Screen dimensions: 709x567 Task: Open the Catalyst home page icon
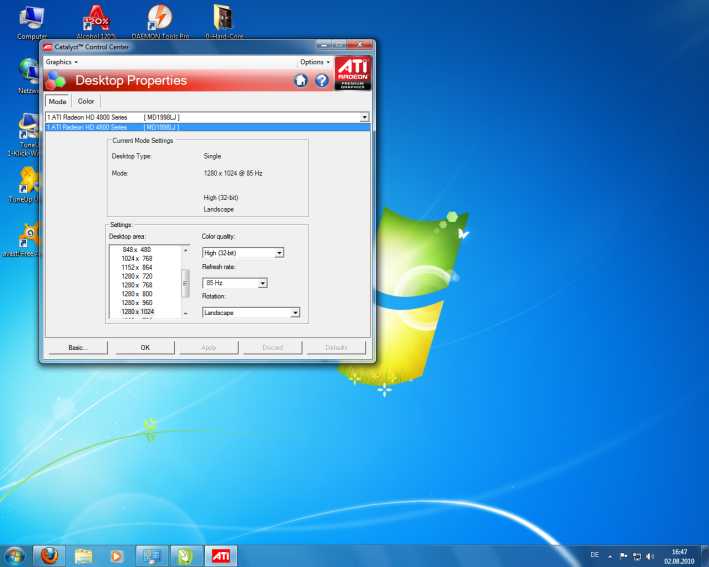click(x=301, y=80)
